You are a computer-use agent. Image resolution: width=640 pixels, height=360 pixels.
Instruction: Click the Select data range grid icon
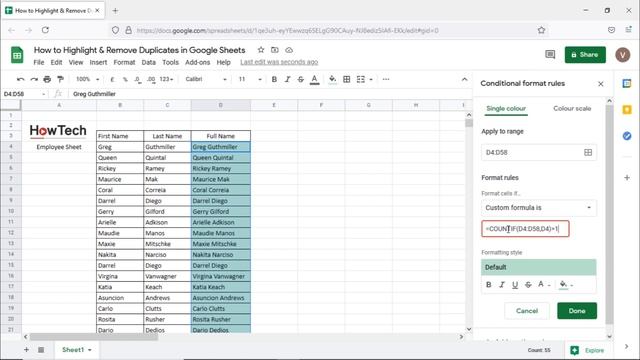[588, 152]
